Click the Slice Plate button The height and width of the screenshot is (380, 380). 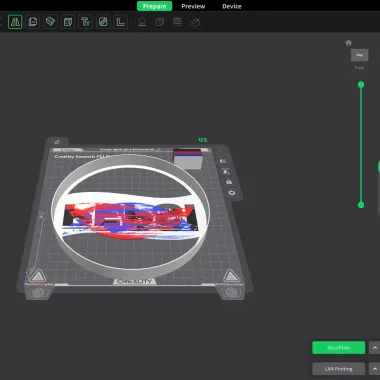point(339,348)
